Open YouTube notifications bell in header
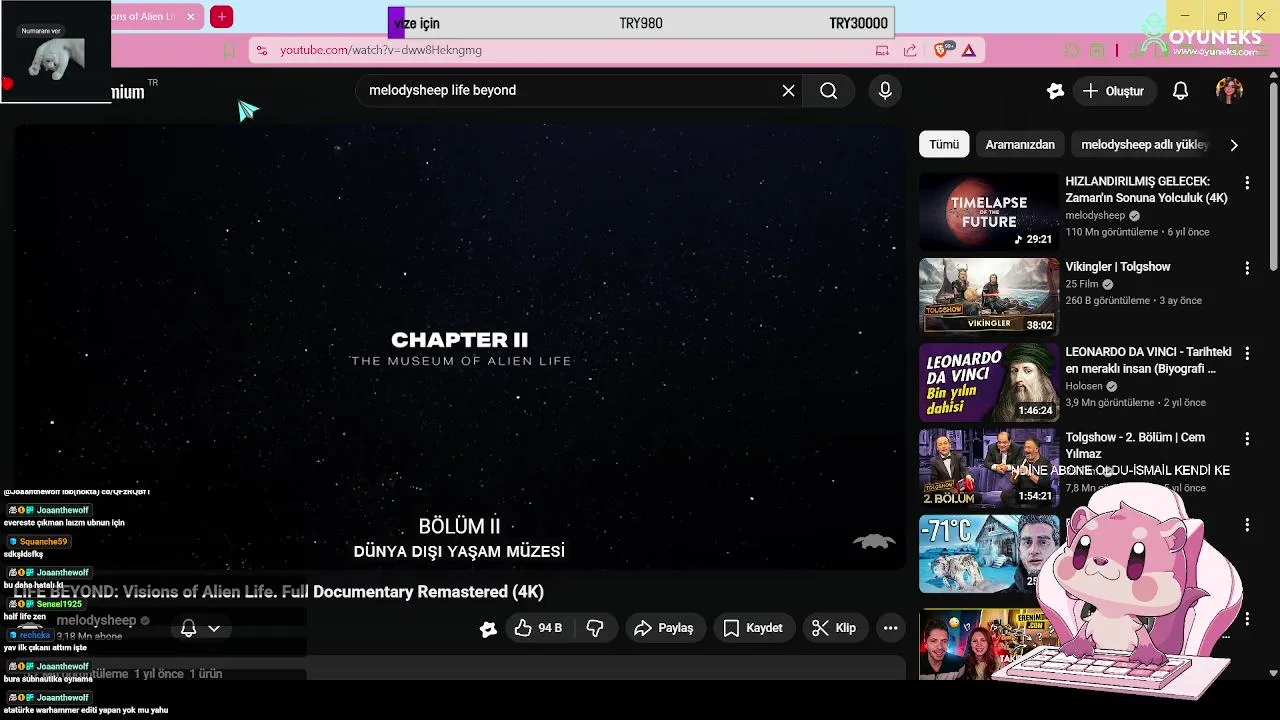Viewport: 1280px width, 720px height. pyautogui.click(x=1180, y=91)
